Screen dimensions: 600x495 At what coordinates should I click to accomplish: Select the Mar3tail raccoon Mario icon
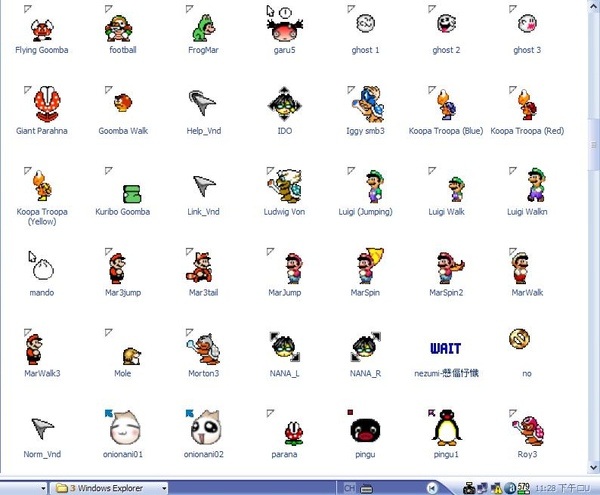(199, 267)
